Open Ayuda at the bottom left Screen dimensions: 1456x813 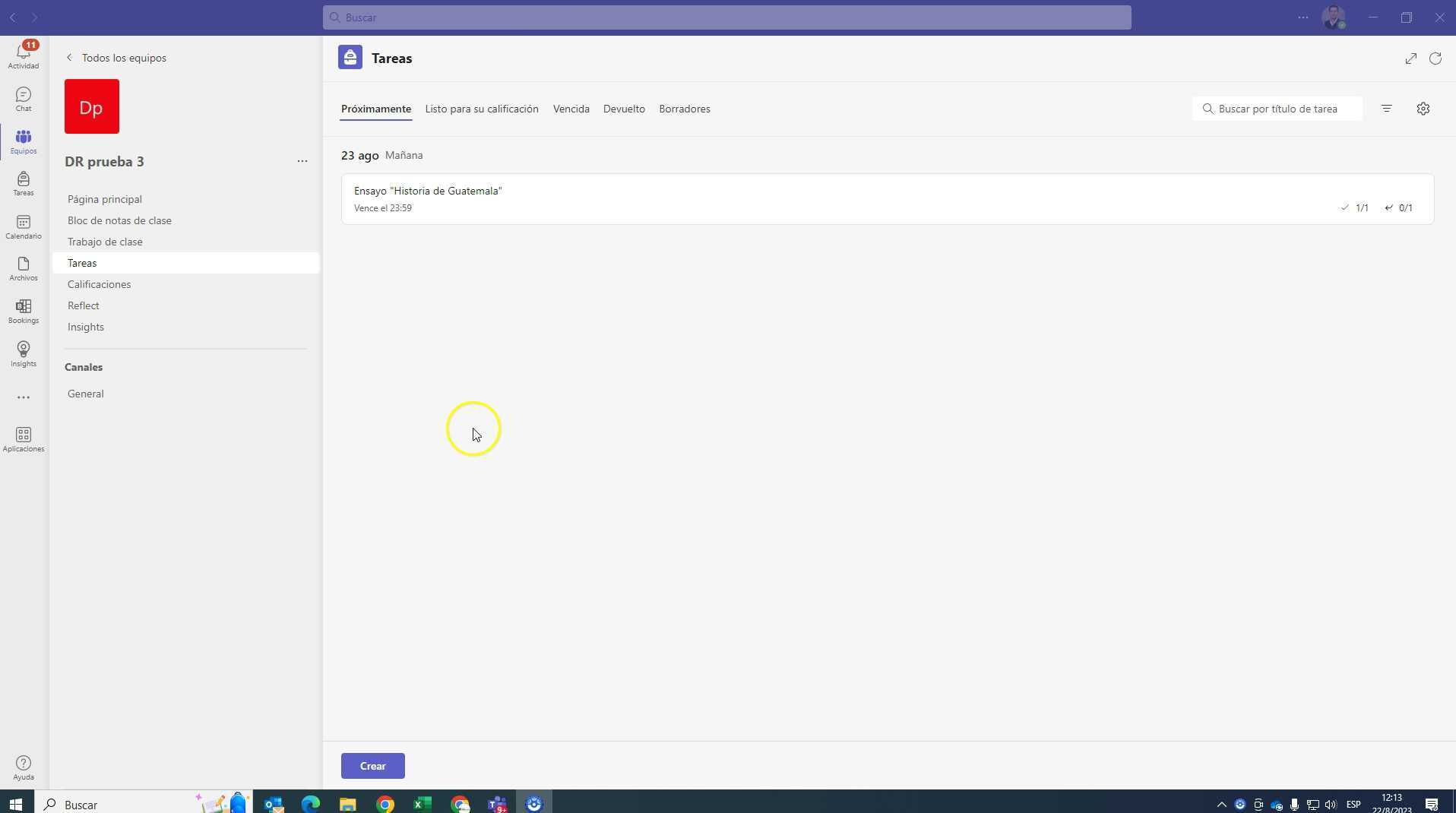23,766
